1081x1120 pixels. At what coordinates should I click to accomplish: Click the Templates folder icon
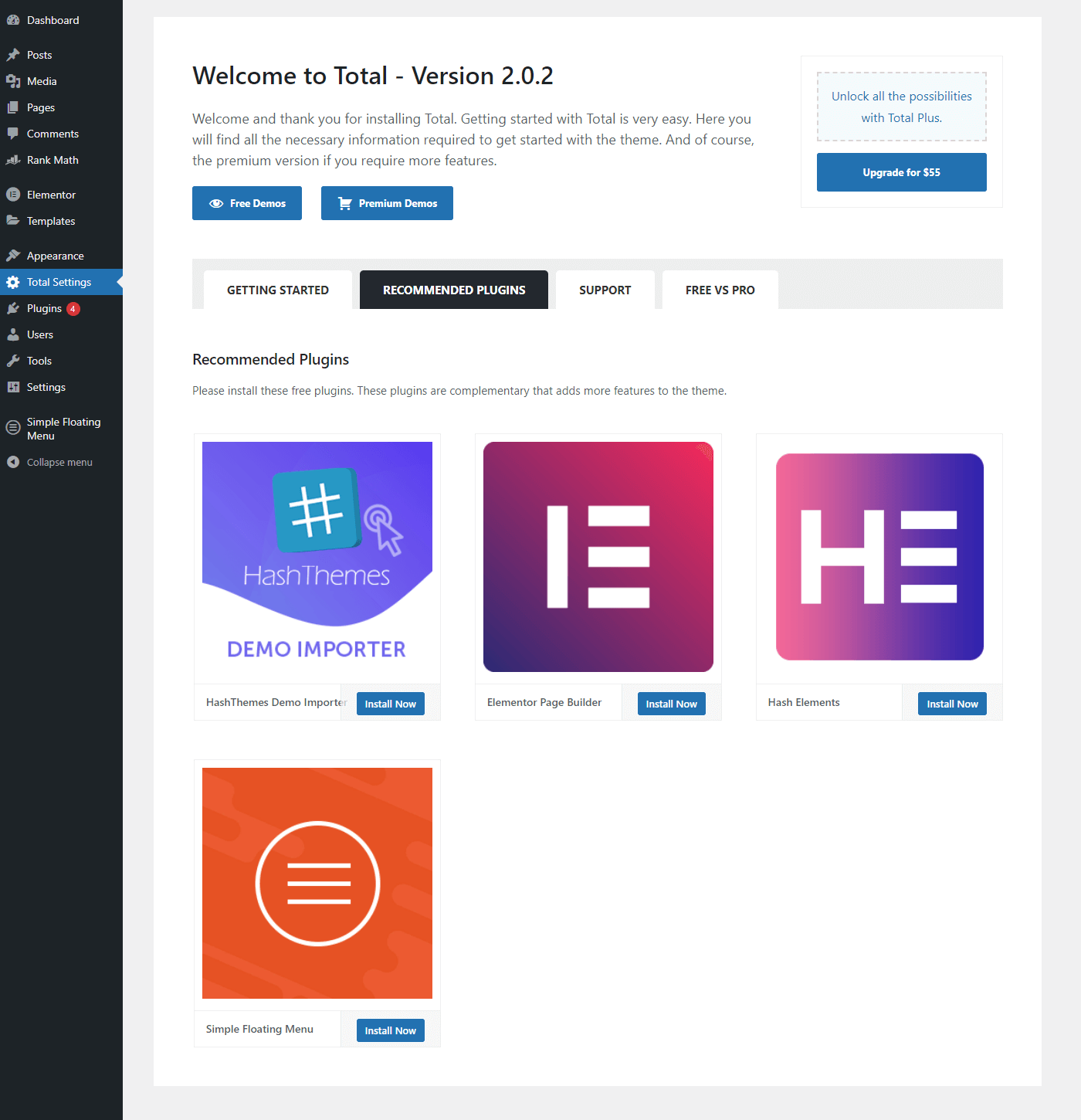coord(13,221)
